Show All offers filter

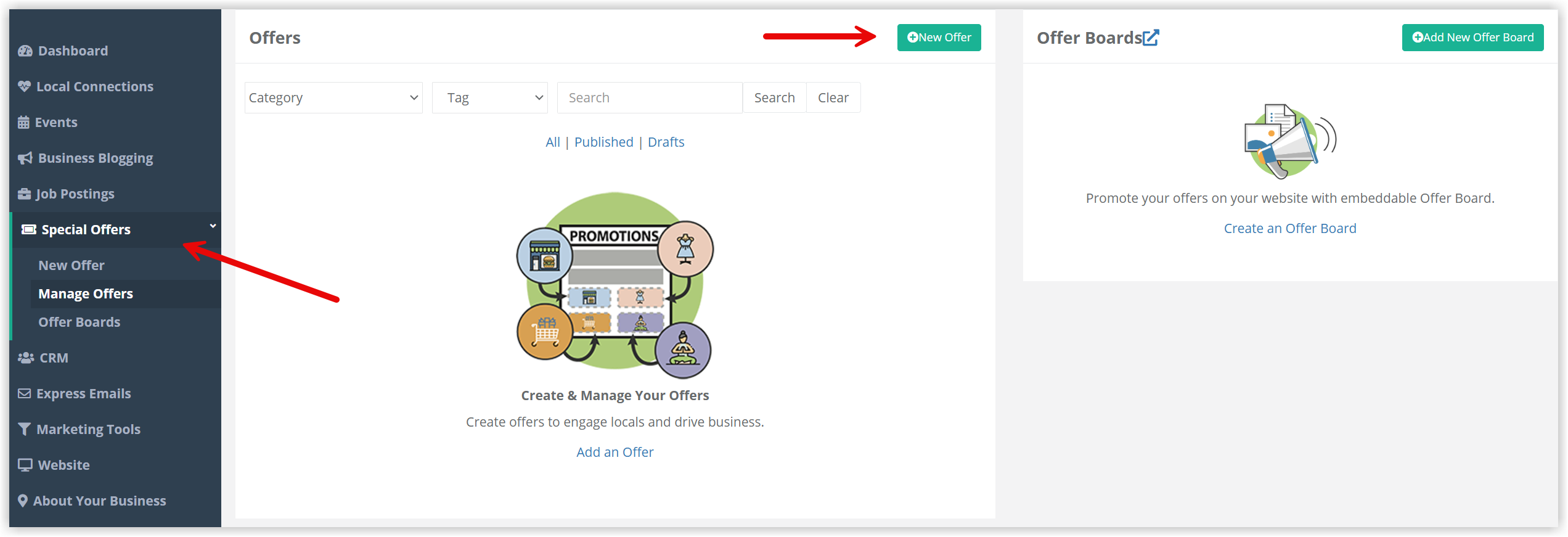pos(553,142)
